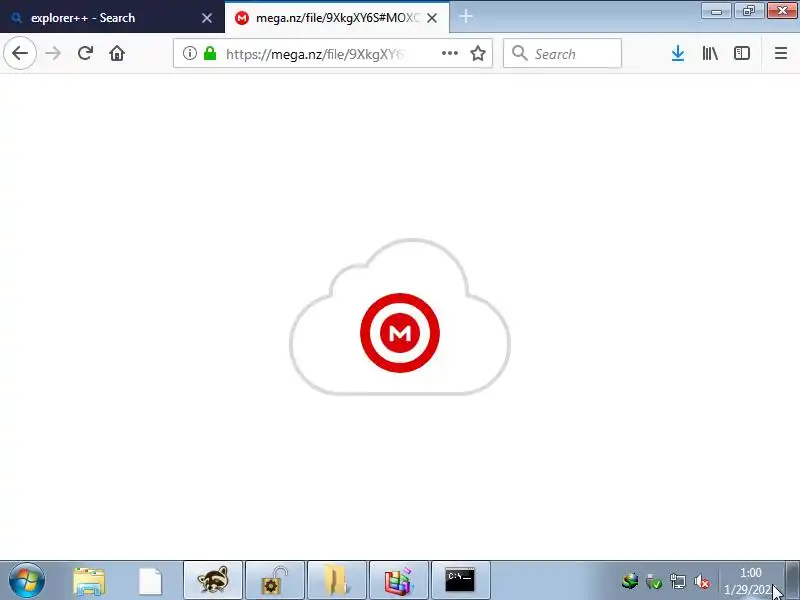Image resolution: width=800 pixels, height=600 pixels.
Task: Reload the current mega.nz page
Action: 85,53
